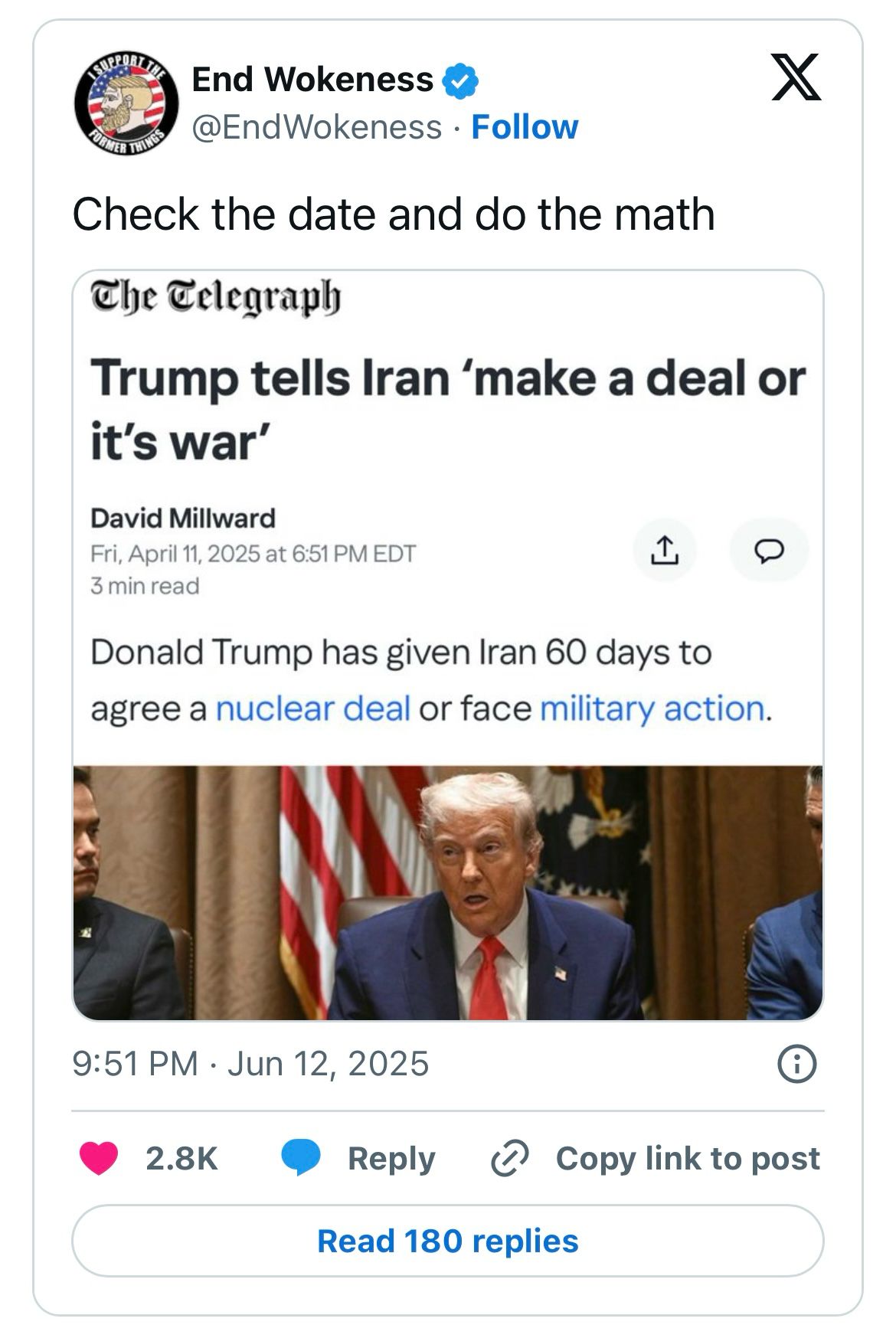
Task: Open the @EndWokeness handle
Action: click(x=316, y=127)
